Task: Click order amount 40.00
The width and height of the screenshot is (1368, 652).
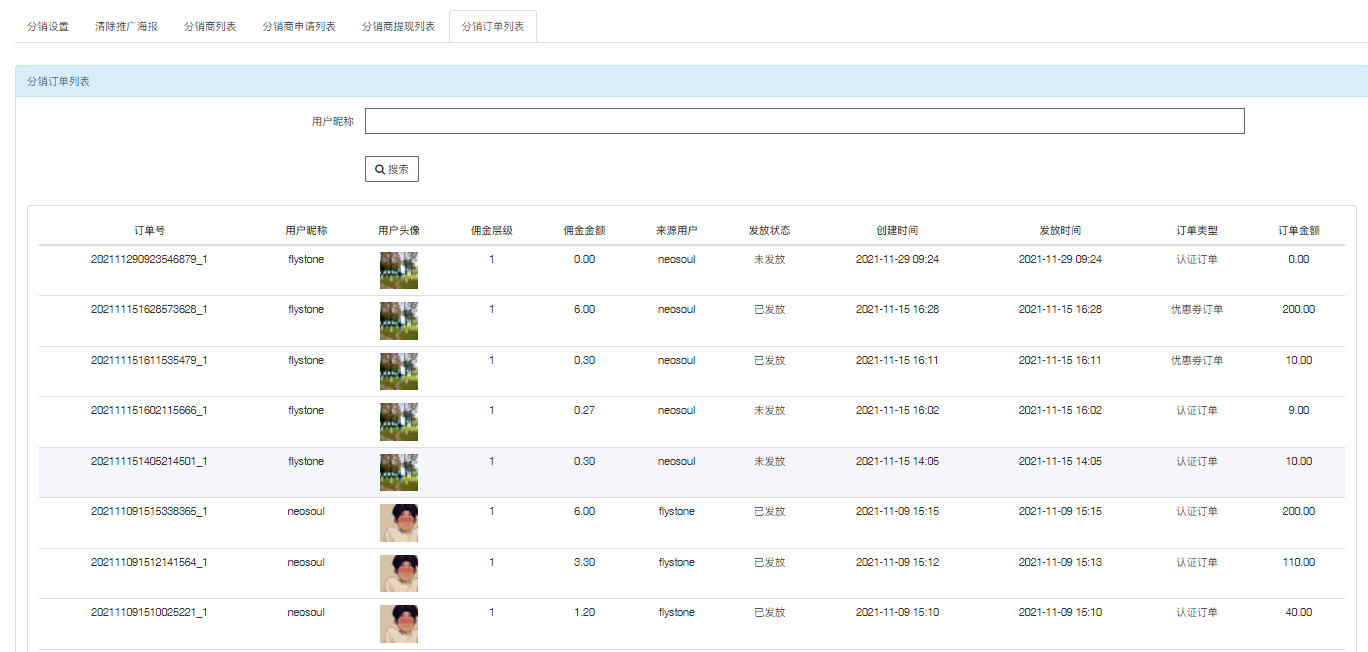Action: [x=1299, y=612]
